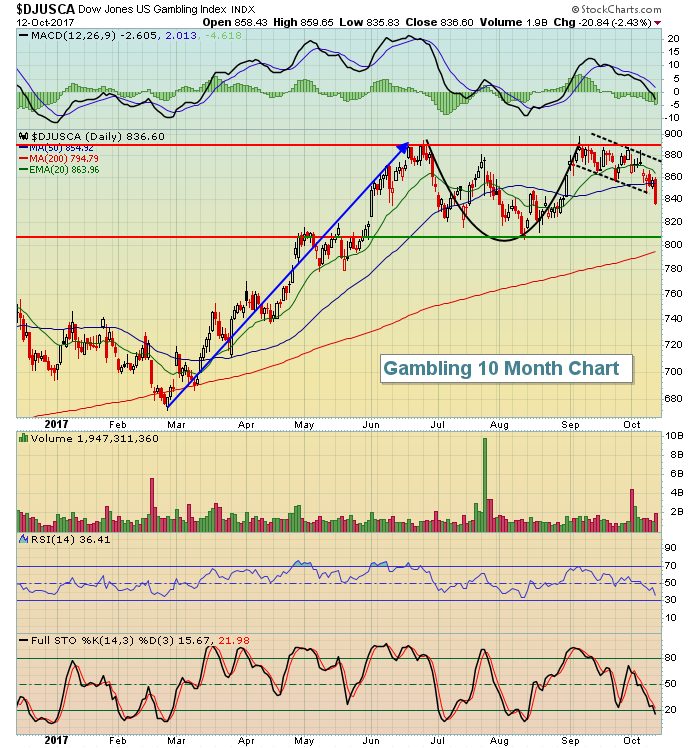This screenshot has width=700, height=748.
Task: Click the $DJUSCA (Daily) 836.60 legend
Action: pos(98,136)
